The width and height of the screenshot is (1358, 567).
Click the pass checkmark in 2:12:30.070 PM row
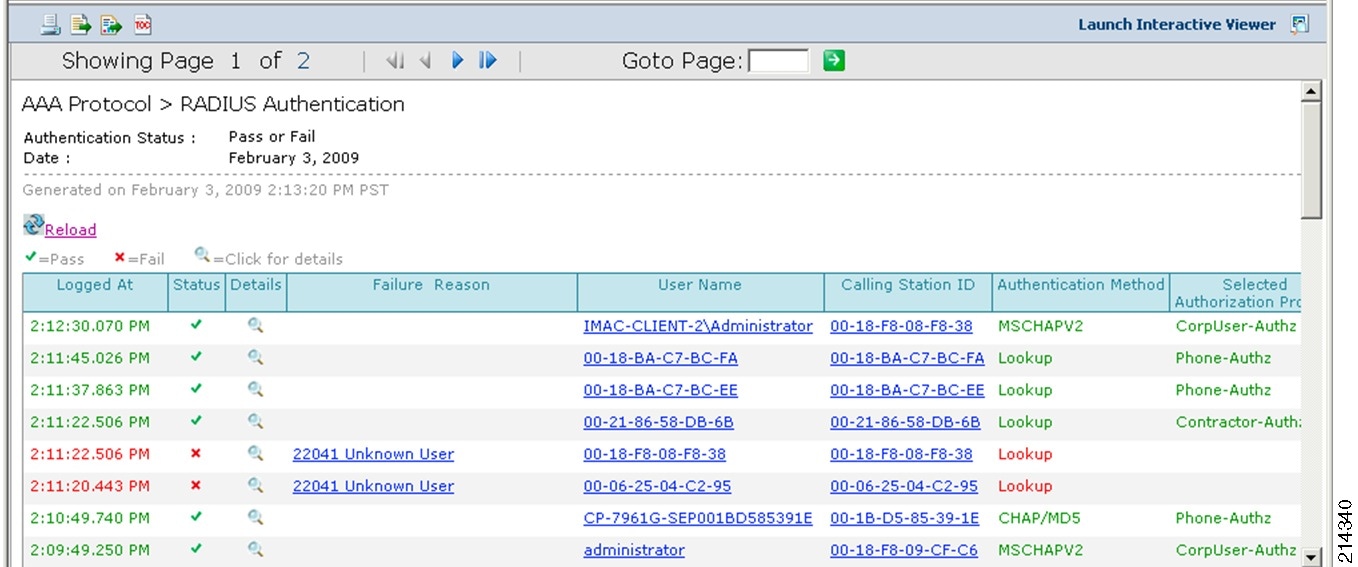click(196, 325)
